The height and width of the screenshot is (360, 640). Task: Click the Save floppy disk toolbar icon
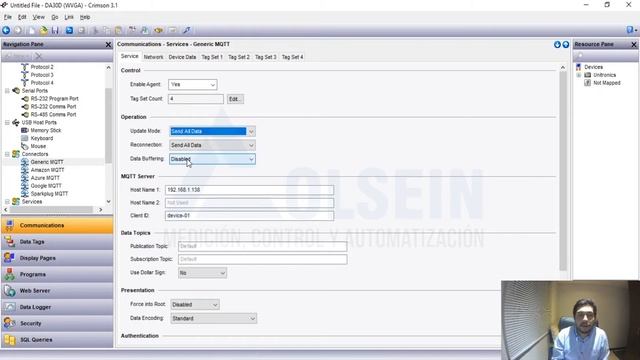pyautogui.click(x=55, y=30)
